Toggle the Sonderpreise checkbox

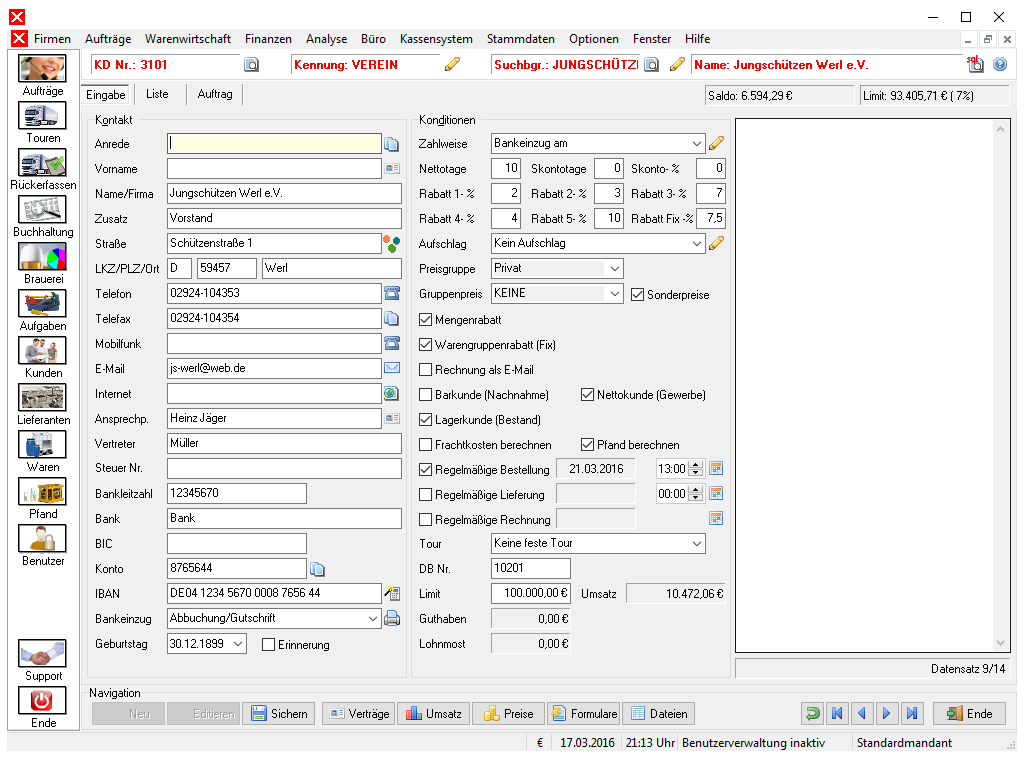click(x=637, y=294)
